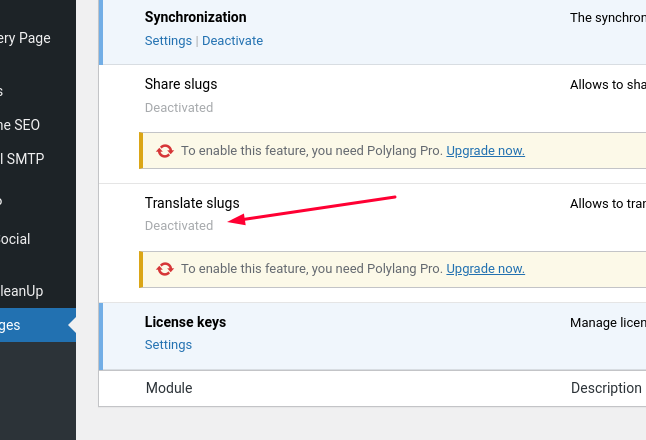Click the Translate slugs module title

tap(192, 203)
